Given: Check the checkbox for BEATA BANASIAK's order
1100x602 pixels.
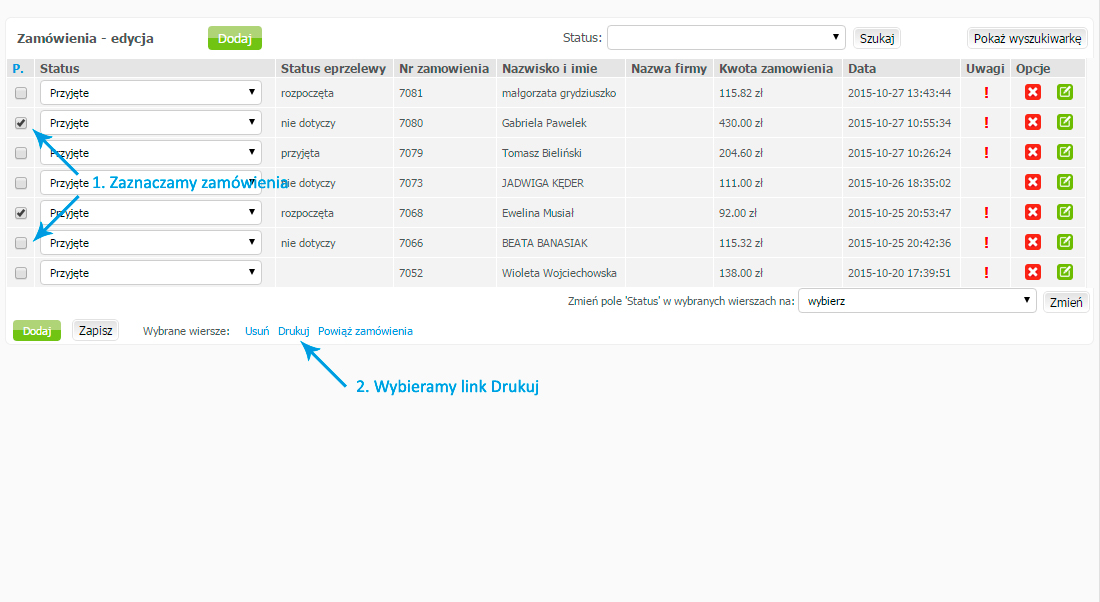Looking at the screenshot, I should (x=21, y=243).
